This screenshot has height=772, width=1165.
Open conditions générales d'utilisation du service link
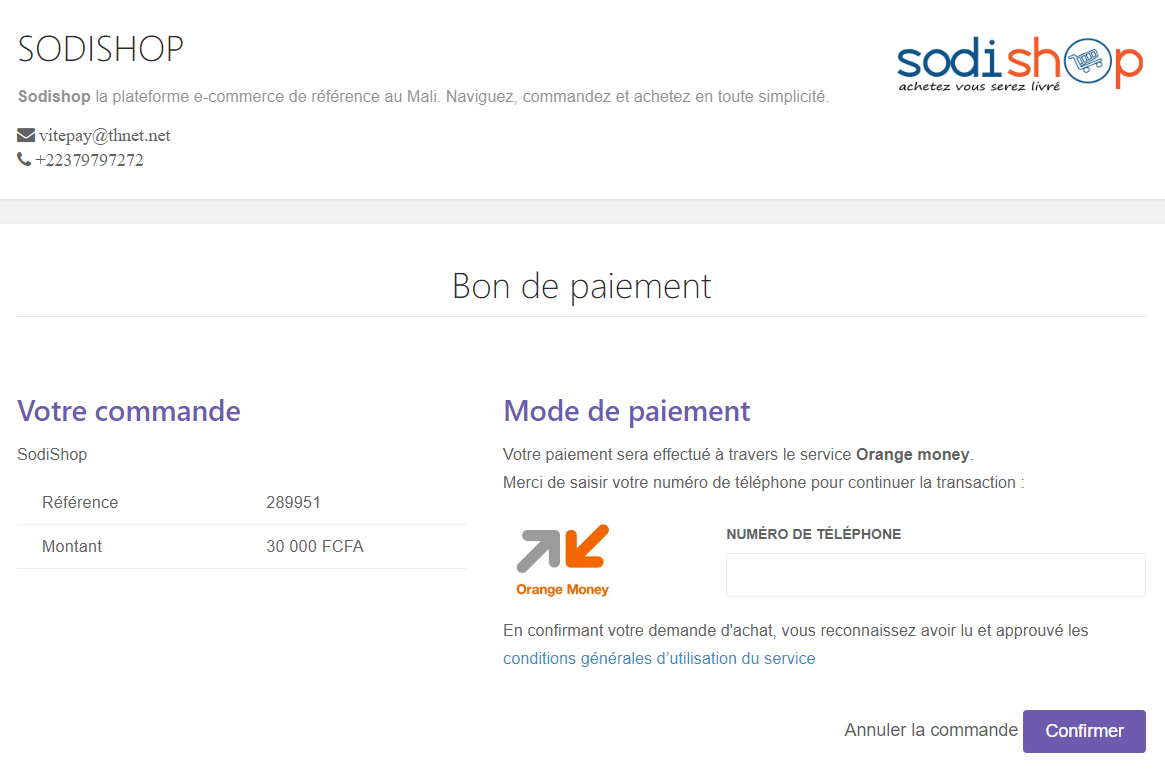[x=659, y=658]
